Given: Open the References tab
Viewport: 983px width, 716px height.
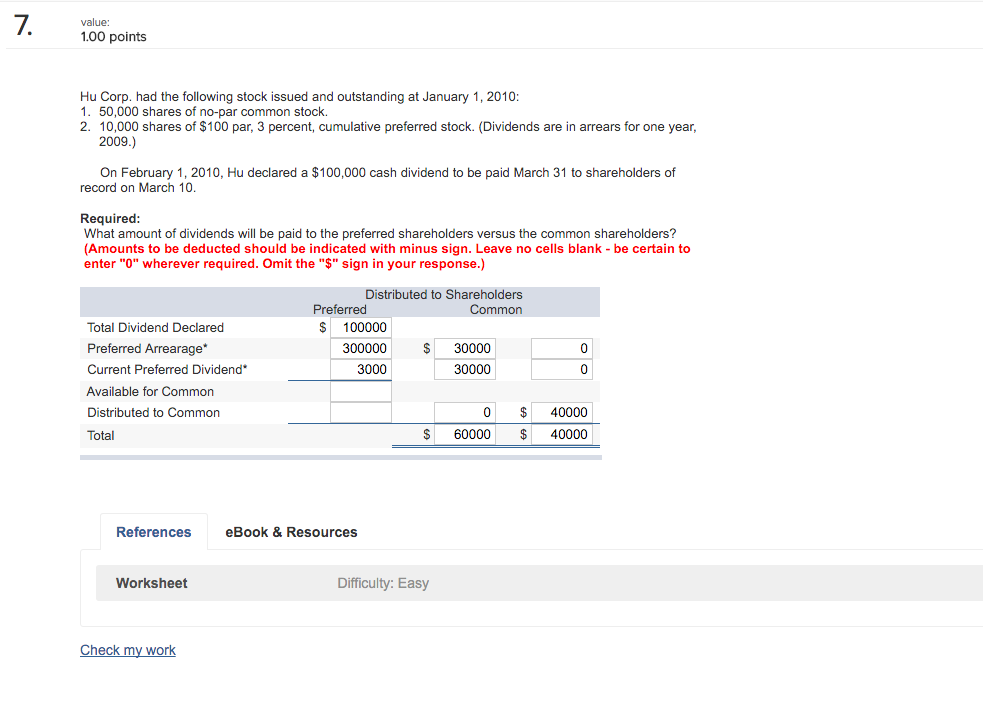Looking at the screenshot, I should pos(154,532).
